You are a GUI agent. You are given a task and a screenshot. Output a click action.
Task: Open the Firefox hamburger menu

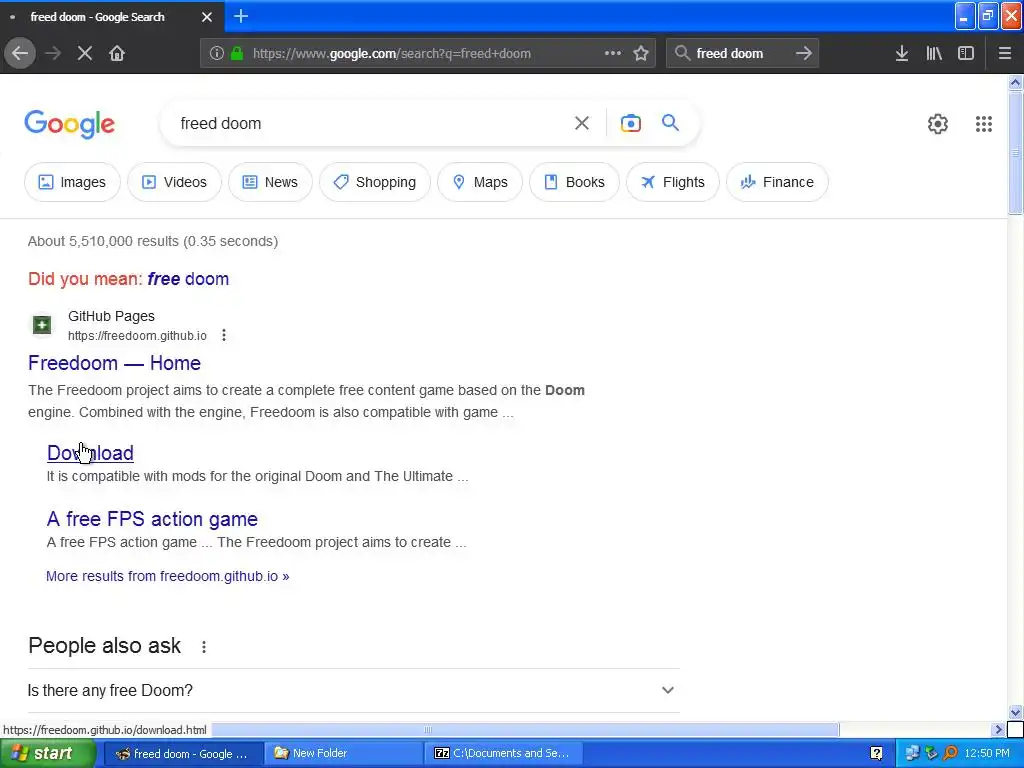(1005, 53)
